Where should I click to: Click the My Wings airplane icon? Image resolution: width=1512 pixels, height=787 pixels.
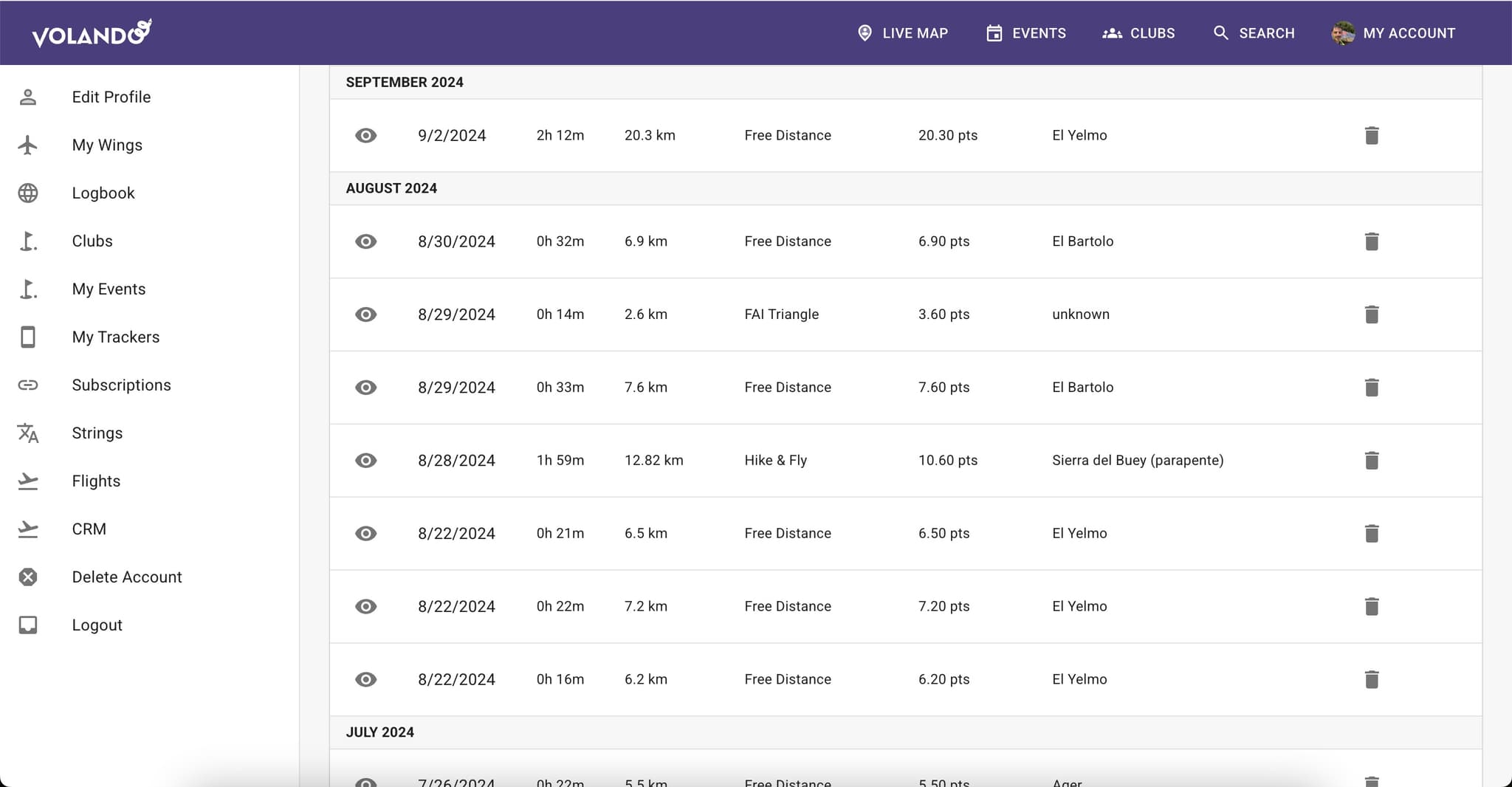[28, 145]
